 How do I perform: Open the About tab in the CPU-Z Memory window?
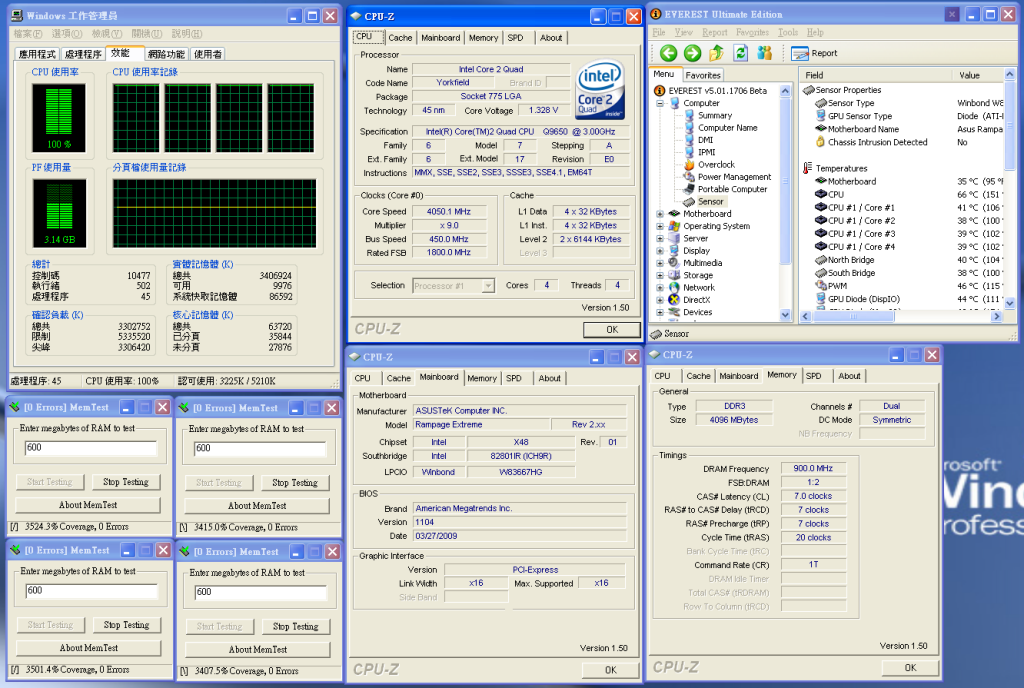tap(849, 376)
